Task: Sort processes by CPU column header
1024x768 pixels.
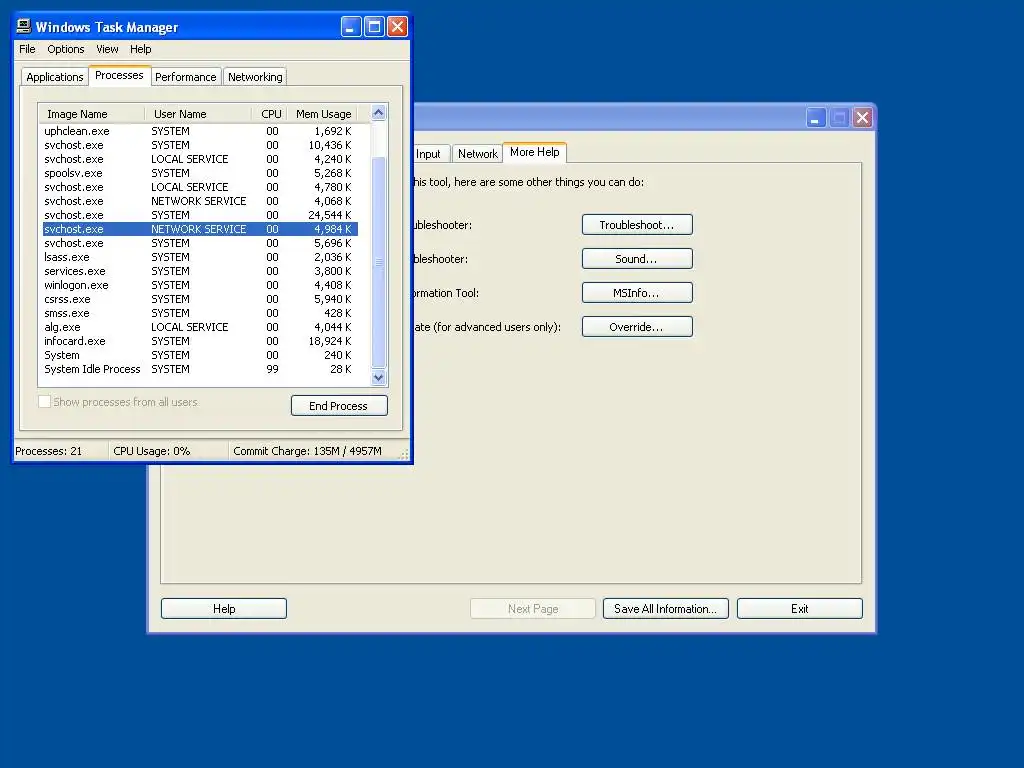Action: (270, 114)
